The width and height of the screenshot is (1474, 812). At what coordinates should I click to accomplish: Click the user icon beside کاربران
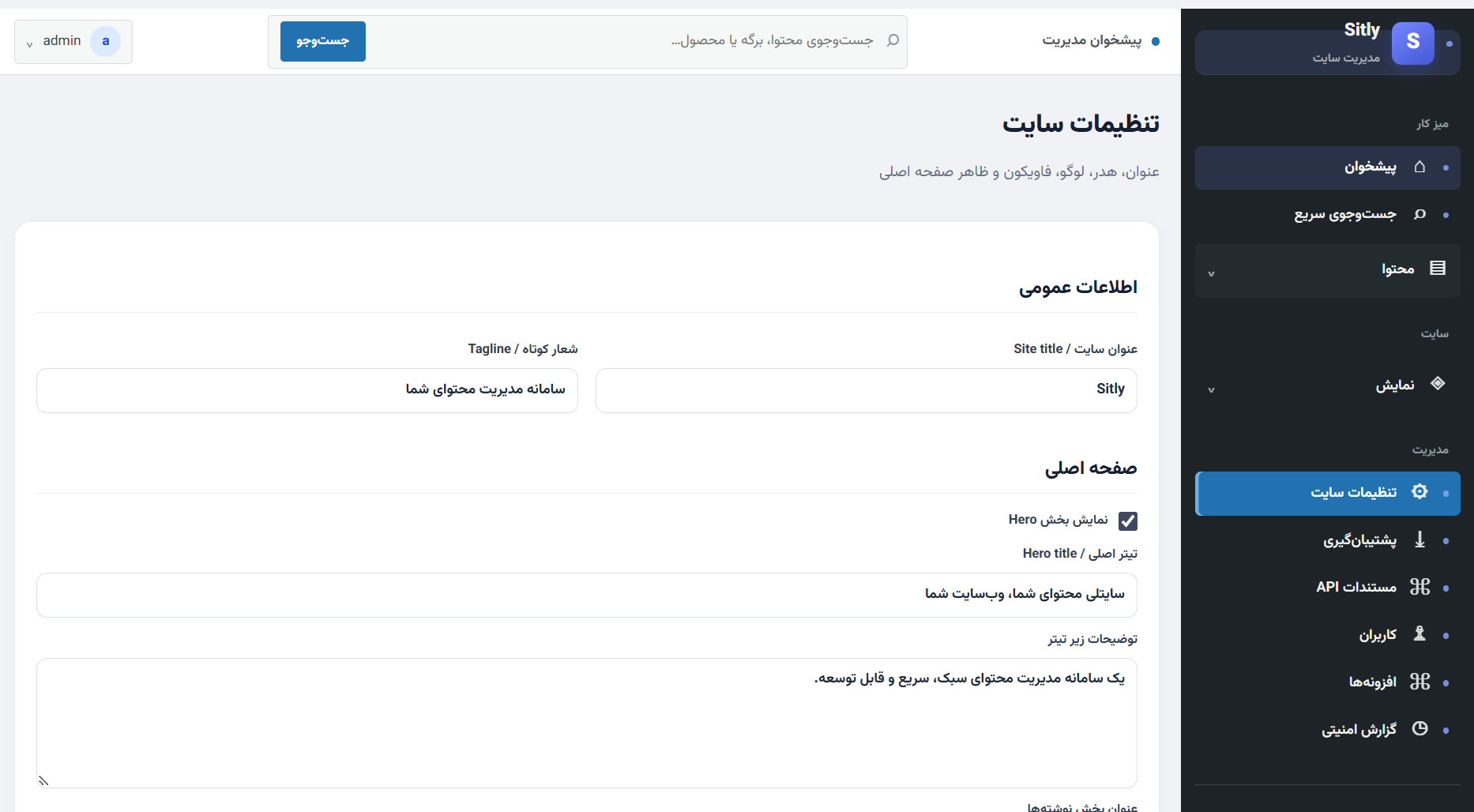point(1419,633)
